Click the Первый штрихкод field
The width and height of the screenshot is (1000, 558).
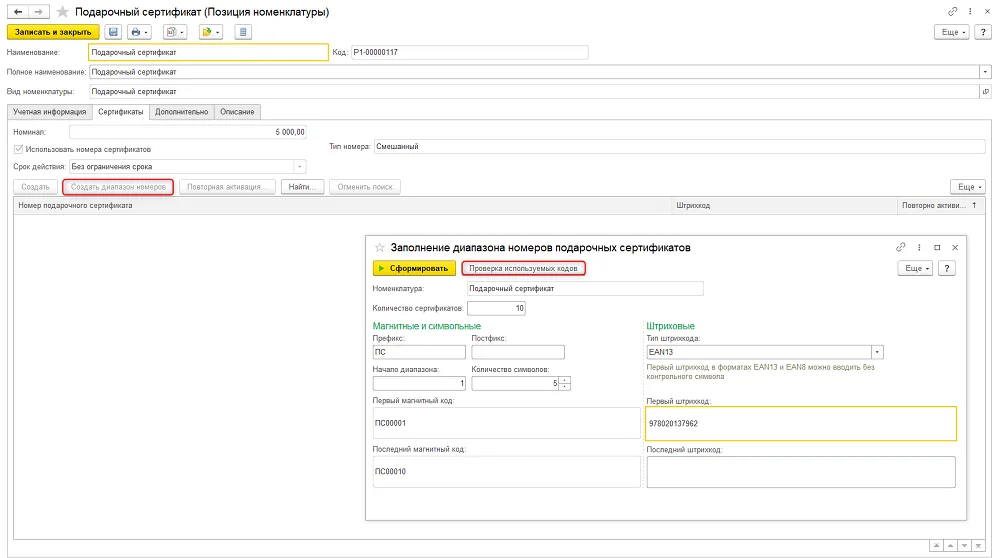click(801, 423)
